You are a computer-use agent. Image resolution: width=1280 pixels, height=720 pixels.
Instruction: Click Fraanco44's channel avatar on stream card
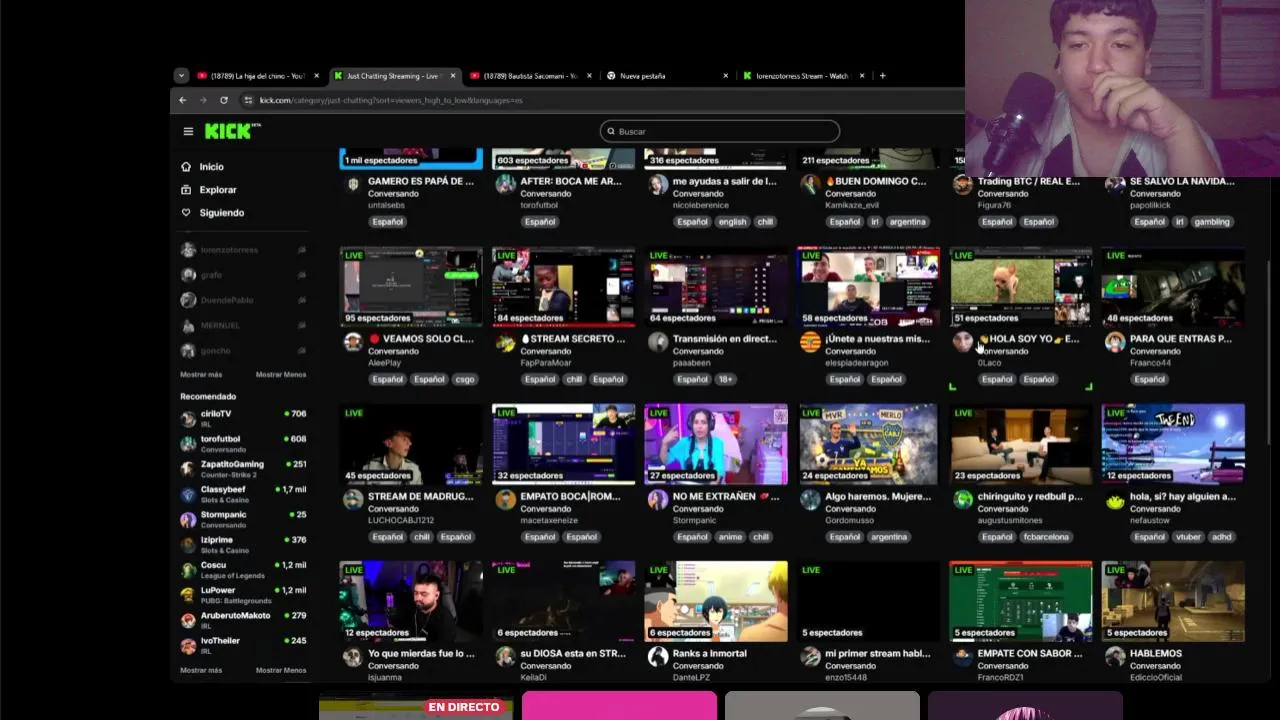point(1115,342)
